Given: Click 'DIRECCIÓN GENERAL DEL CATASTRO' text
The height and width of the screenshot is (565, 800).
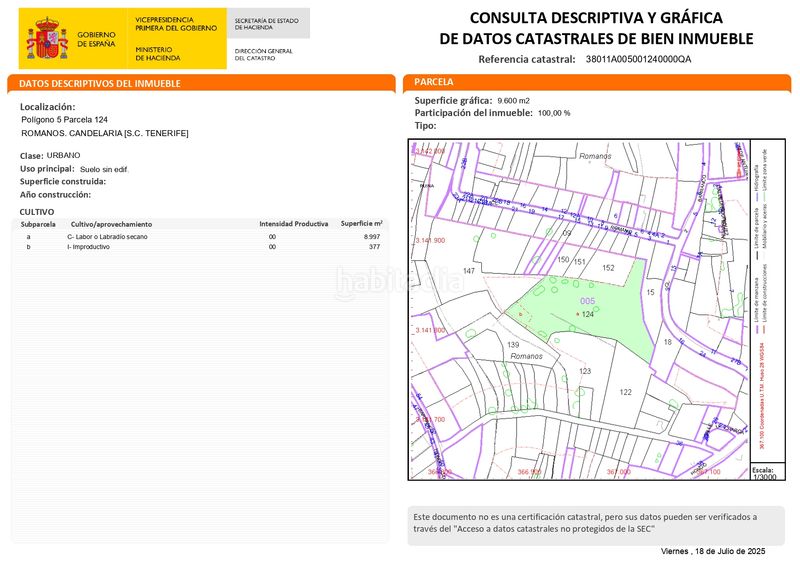Looking at the screenshot, I should click(x=264, y=55).
